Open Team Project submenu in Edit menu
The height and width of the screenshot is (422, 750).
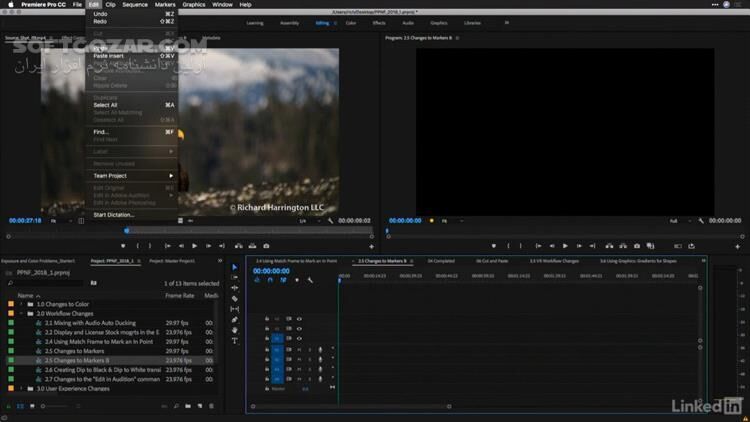tap(132, 176)
